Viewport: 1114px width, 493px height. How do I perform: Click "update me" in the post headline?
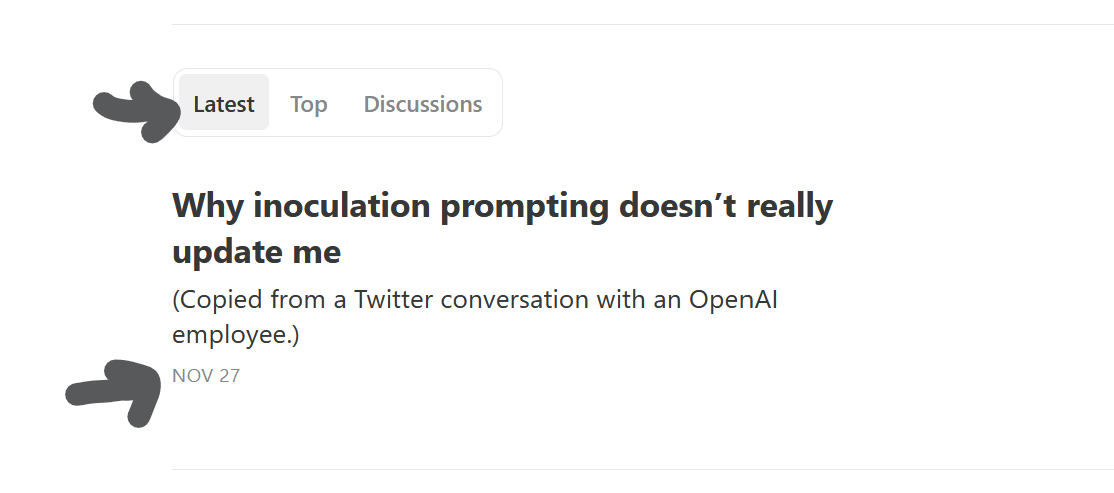[x=257, y=253]
